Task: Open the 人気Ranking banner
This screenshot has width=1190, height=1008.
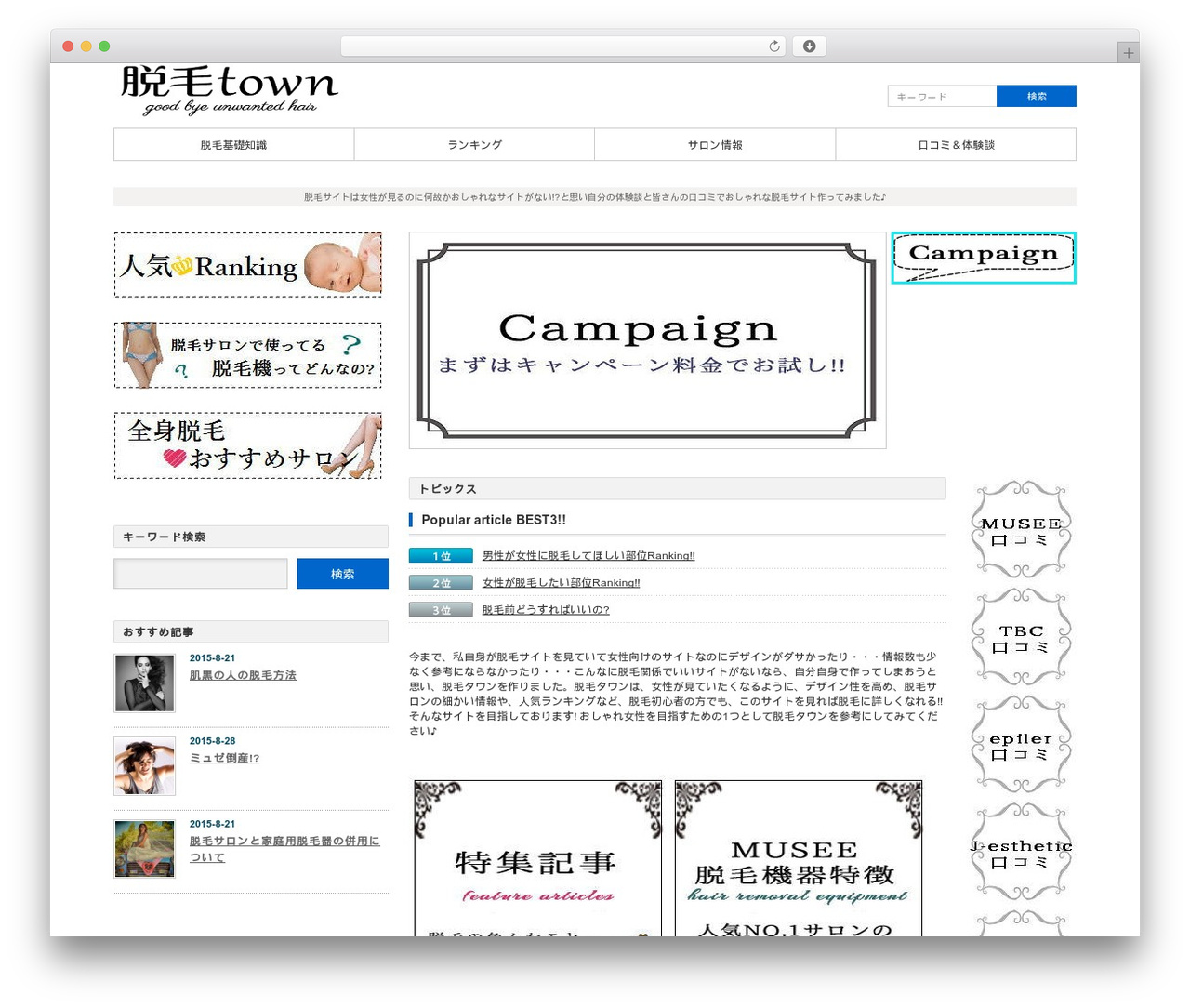Action: (247, 265)
